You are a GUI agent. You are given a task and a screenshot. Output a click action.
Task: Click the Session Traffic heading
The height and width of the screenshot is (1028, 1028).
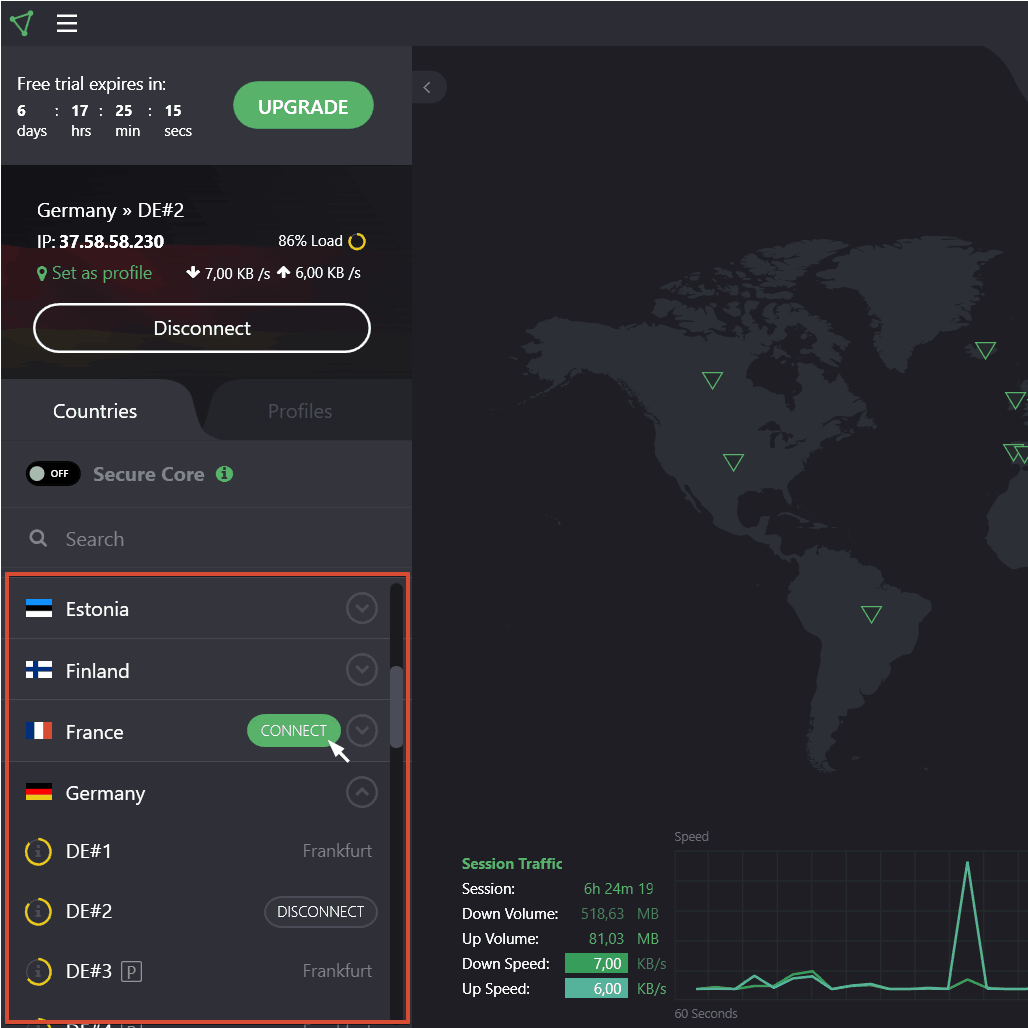click(x=512, y=863)
